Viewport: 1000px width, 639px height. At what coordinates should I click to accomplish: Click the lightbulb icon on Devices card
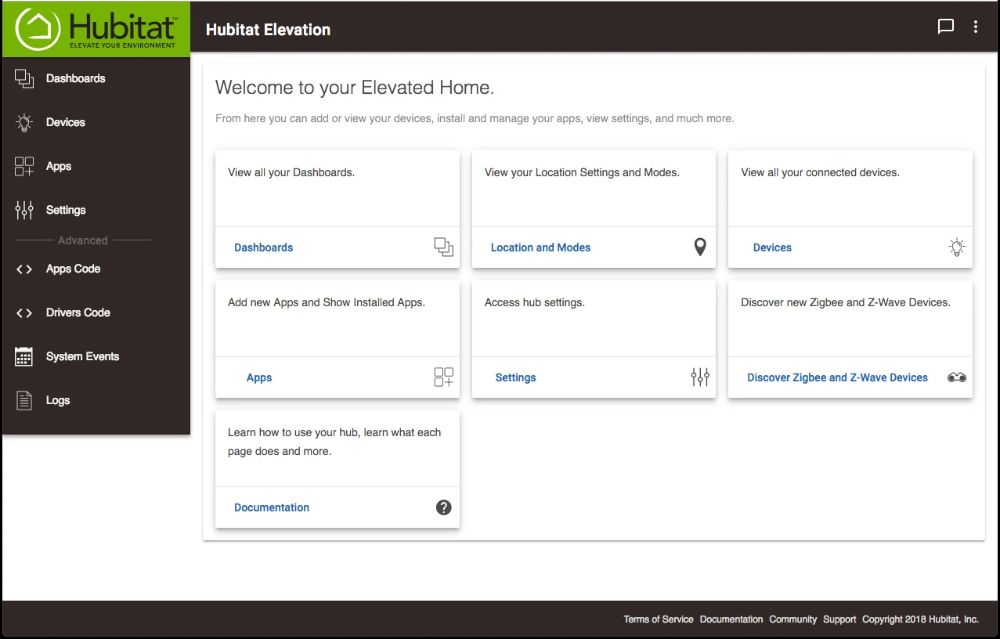click(x=957, y=247)
